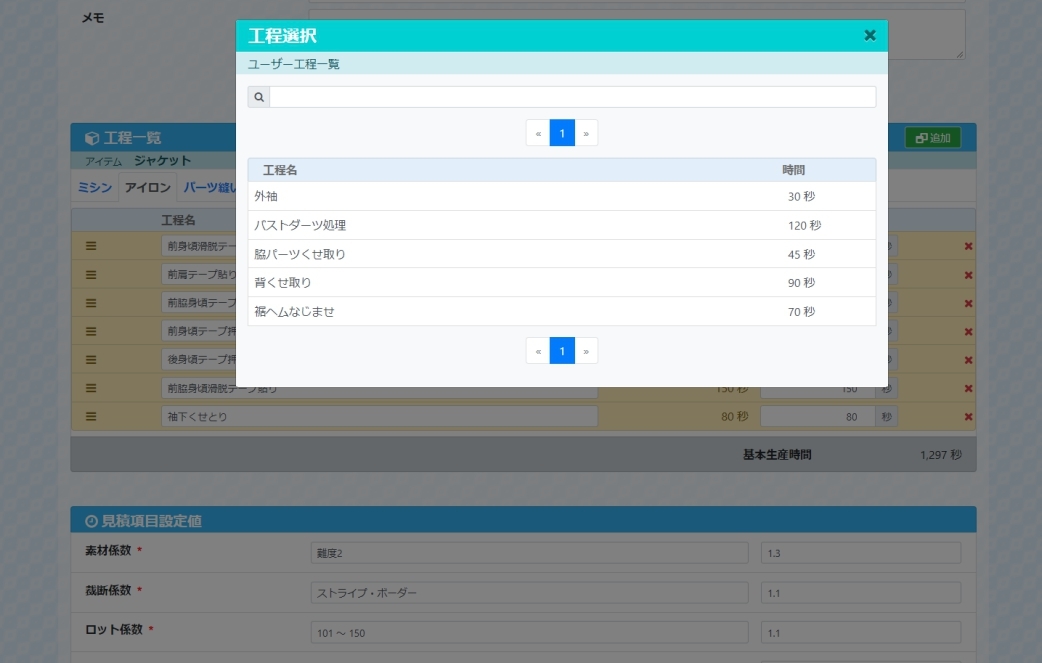
Task: Go to next page above the process table
Action: tap(586, 133)
